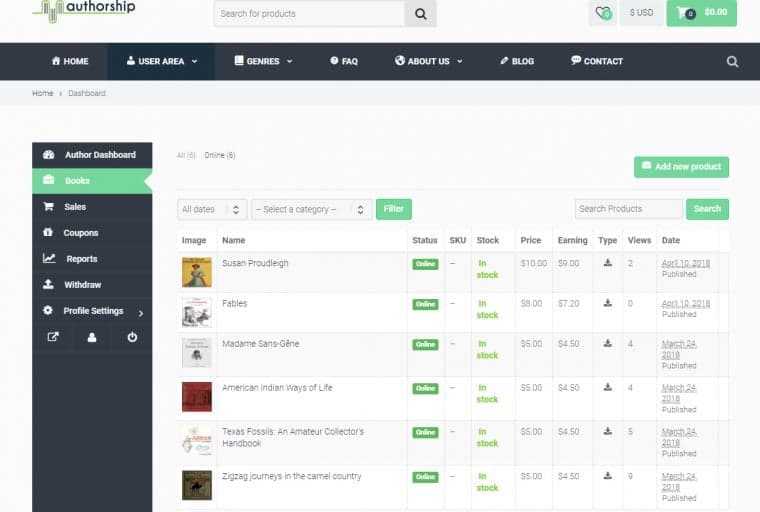Viewport: 760px width, 512px height.
Task: Click the authorship logo
Action: (x=84, y=11)
